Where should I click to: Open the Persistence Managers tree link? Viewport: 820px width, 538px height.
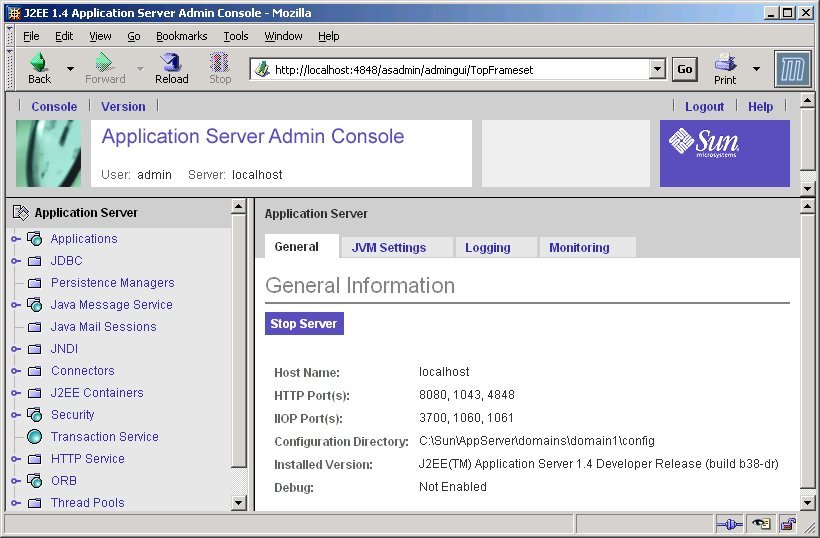point(112,283)
